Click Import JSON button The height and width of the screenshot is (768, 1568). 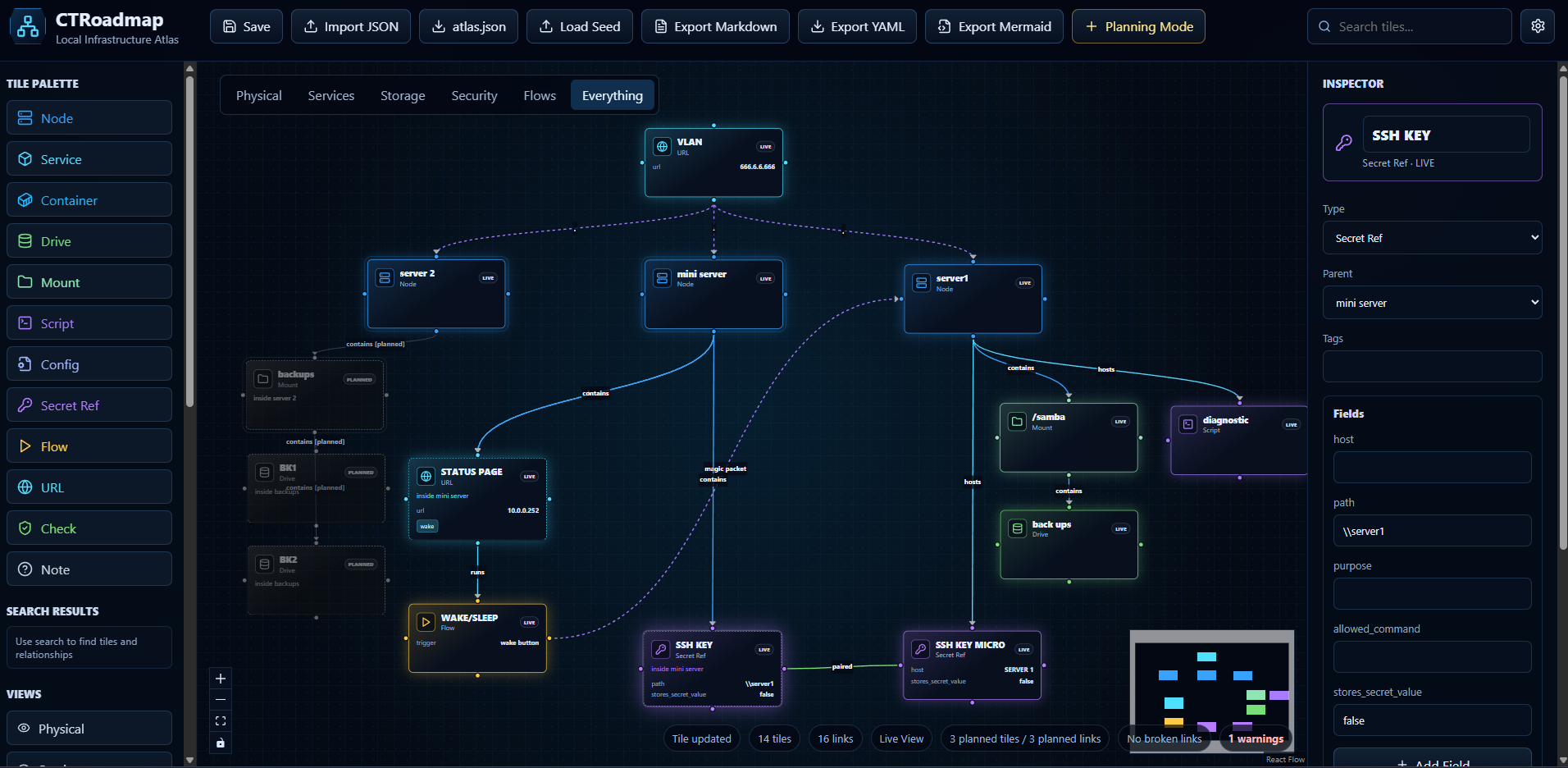(351, 26)
